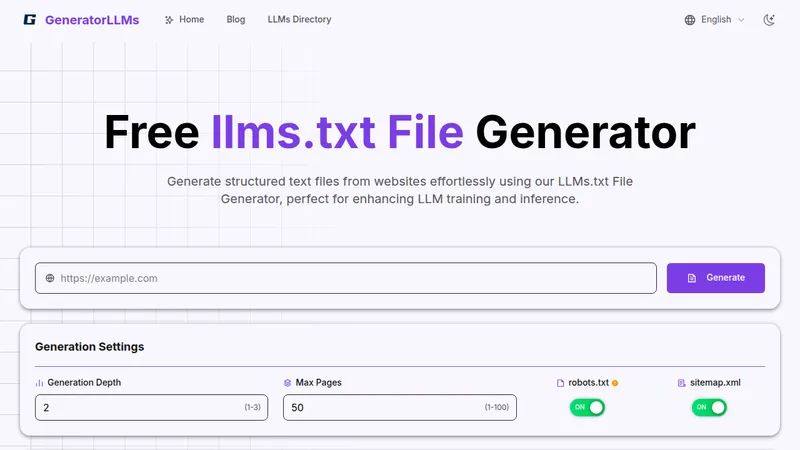Focus the https://example.com URL input

tap(346, 278)
